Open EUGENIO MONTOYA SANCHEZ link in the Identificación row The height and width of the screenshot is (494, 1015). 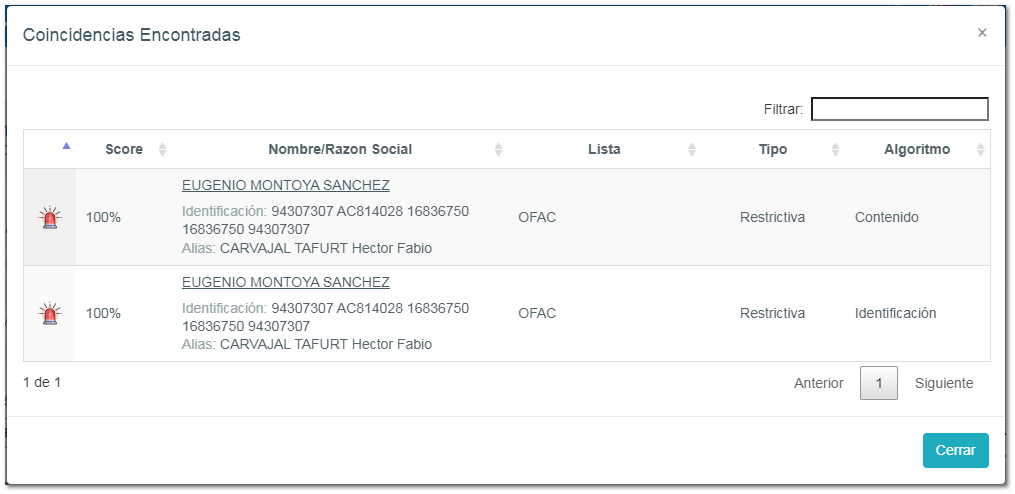[x=286, y=282]
